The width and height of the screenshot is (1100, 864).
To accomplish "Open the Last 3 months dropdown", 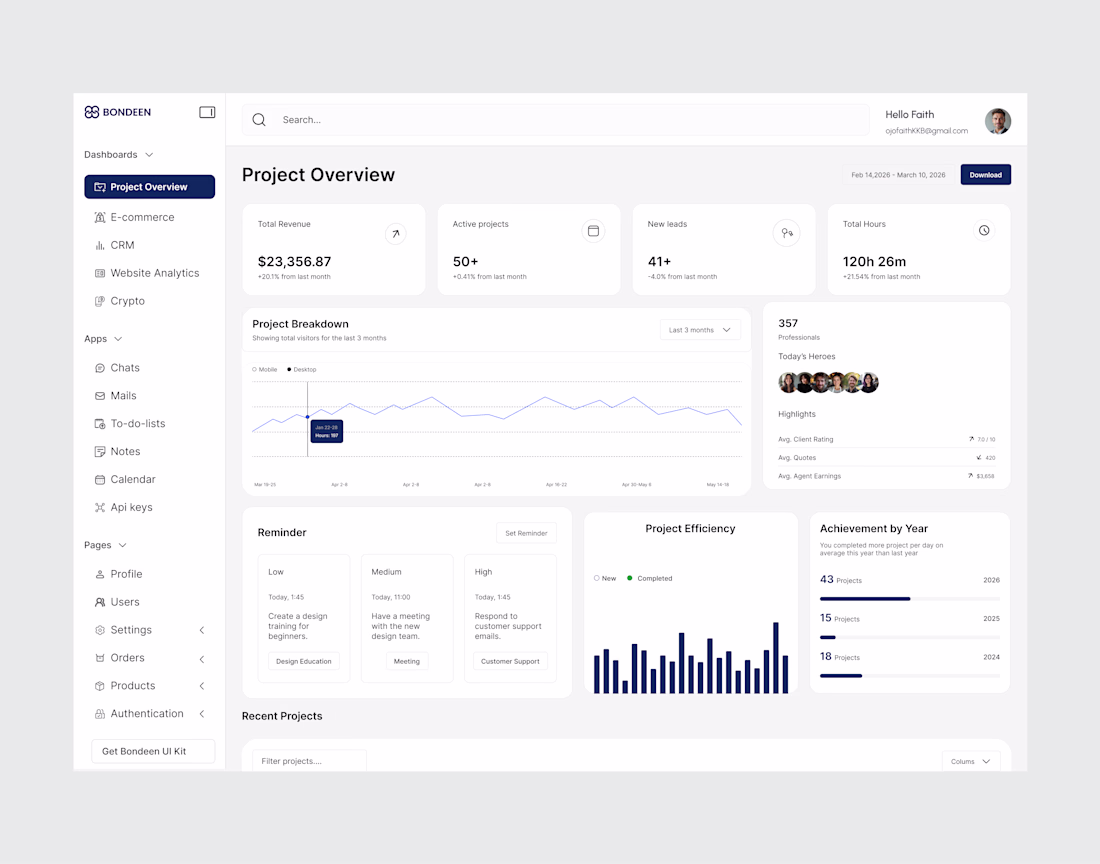I will click(699, 330).
